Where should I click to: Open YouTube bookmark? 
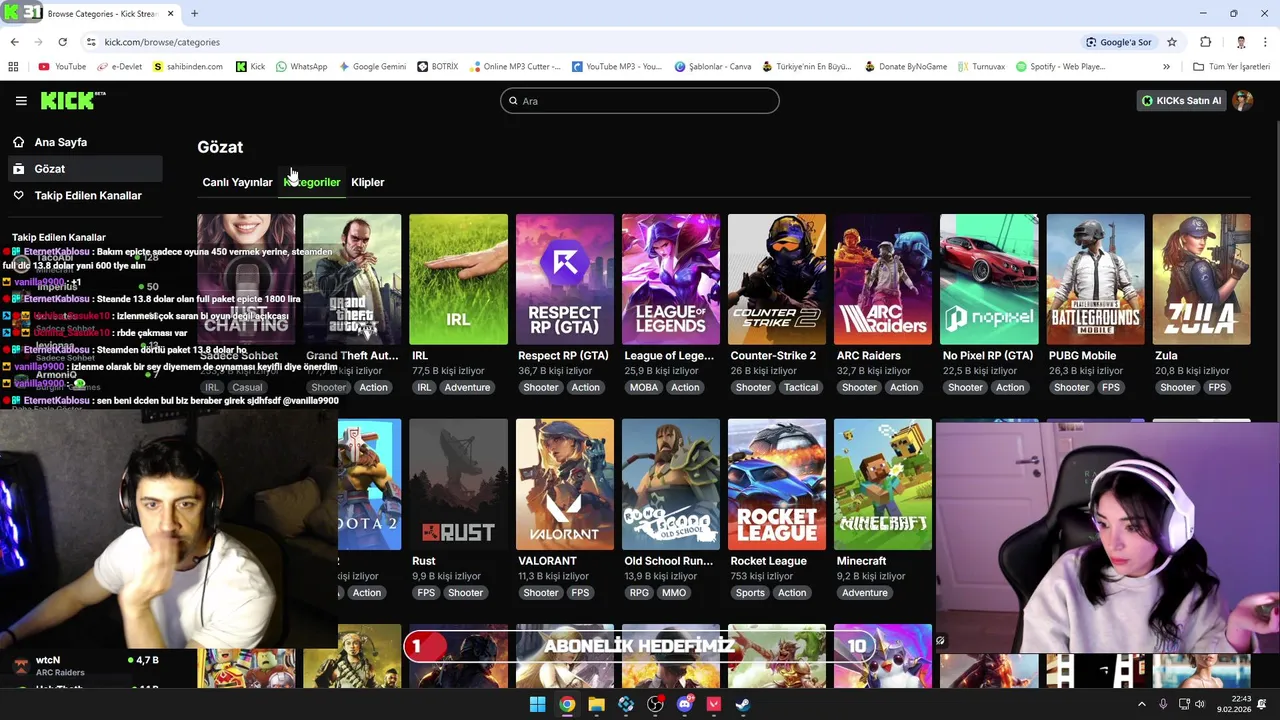pos(62,67)
